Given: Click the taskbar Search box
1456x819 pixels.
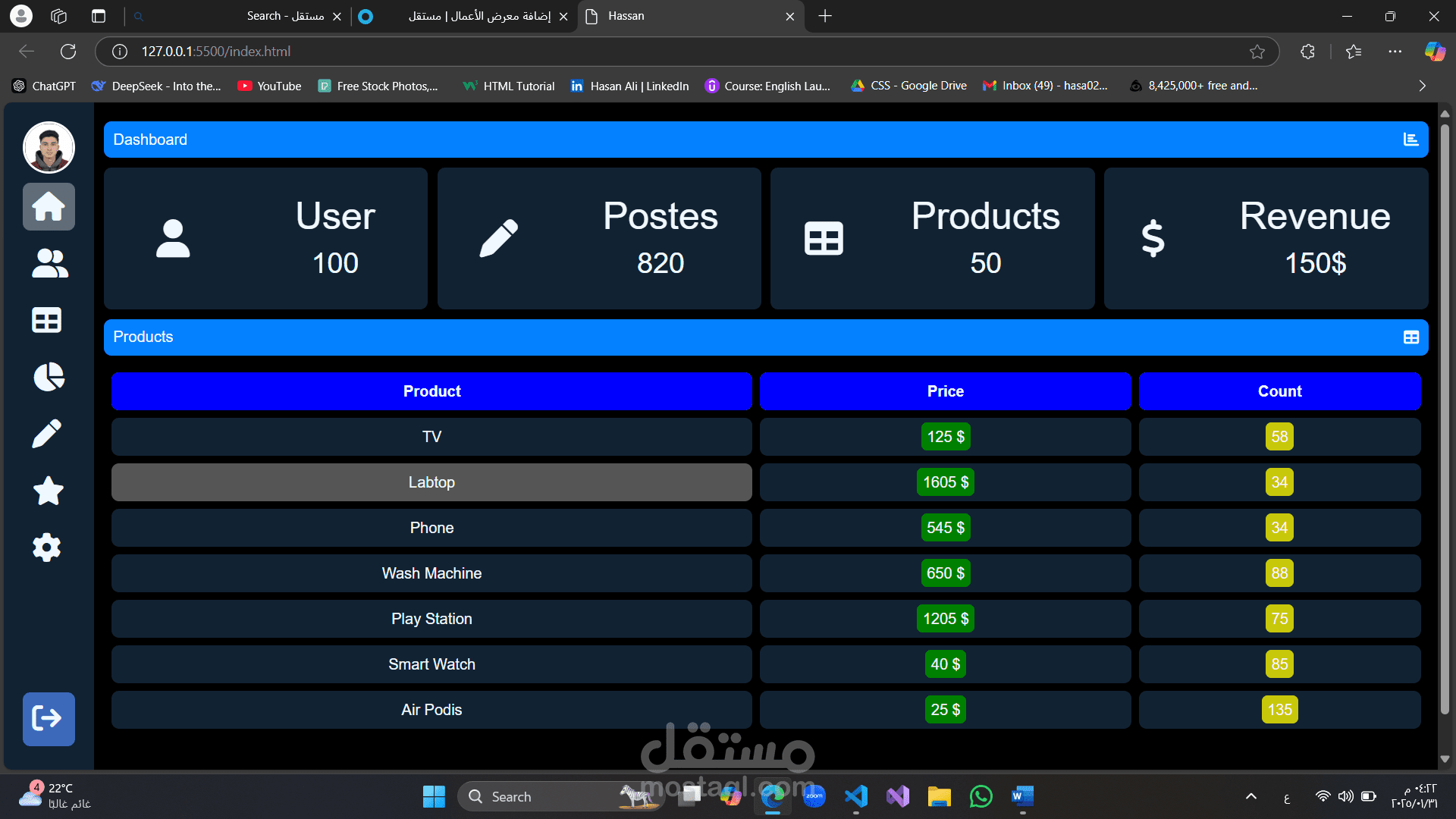Looking at the screenshot, I should (x=561, y=796).
